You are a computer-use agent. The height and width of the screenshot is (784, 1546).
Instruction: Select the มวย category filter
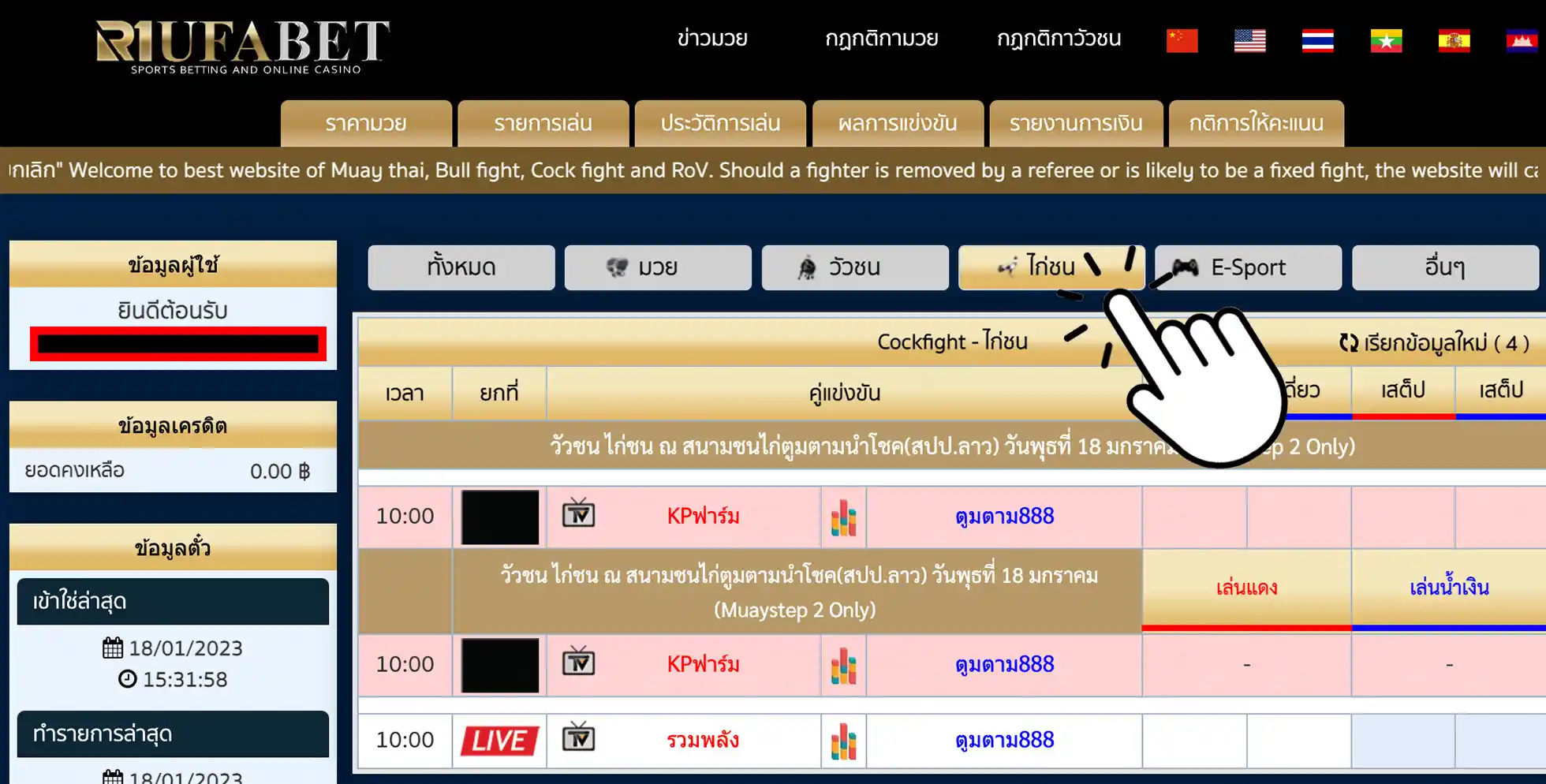point(658,267)
